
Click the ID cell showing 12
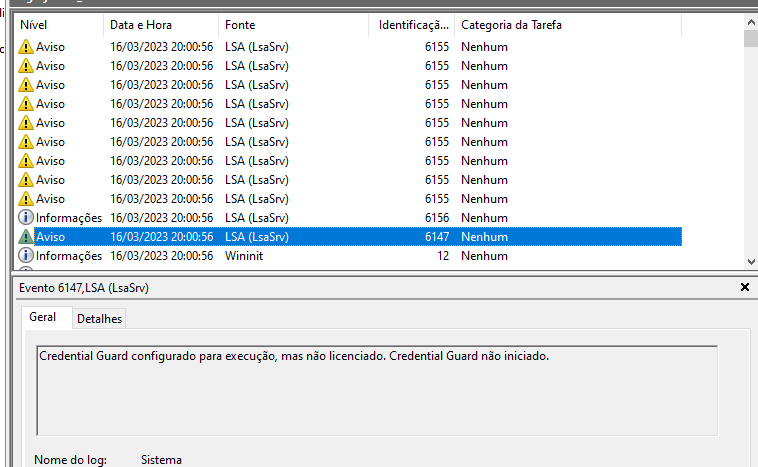pos(443,256)
